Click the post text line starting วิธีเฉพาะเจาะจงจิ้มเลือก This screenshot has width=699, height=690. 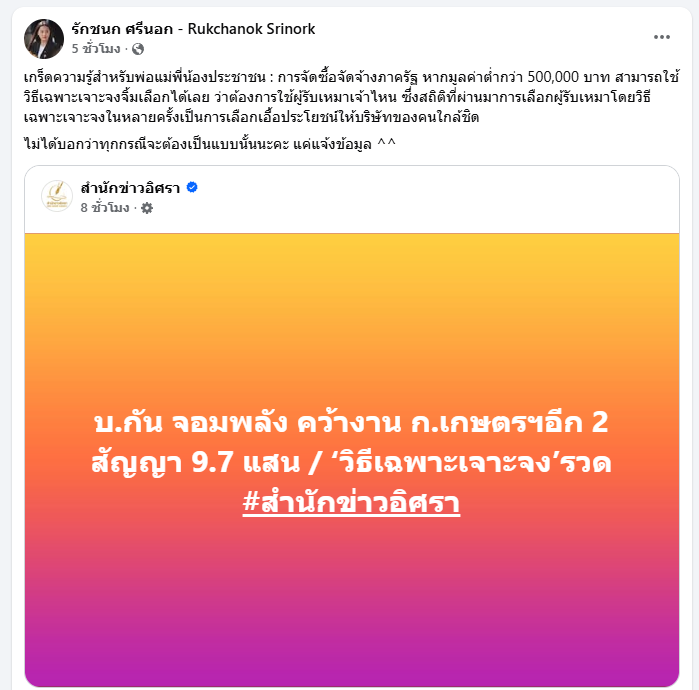(x=337, y=97)
